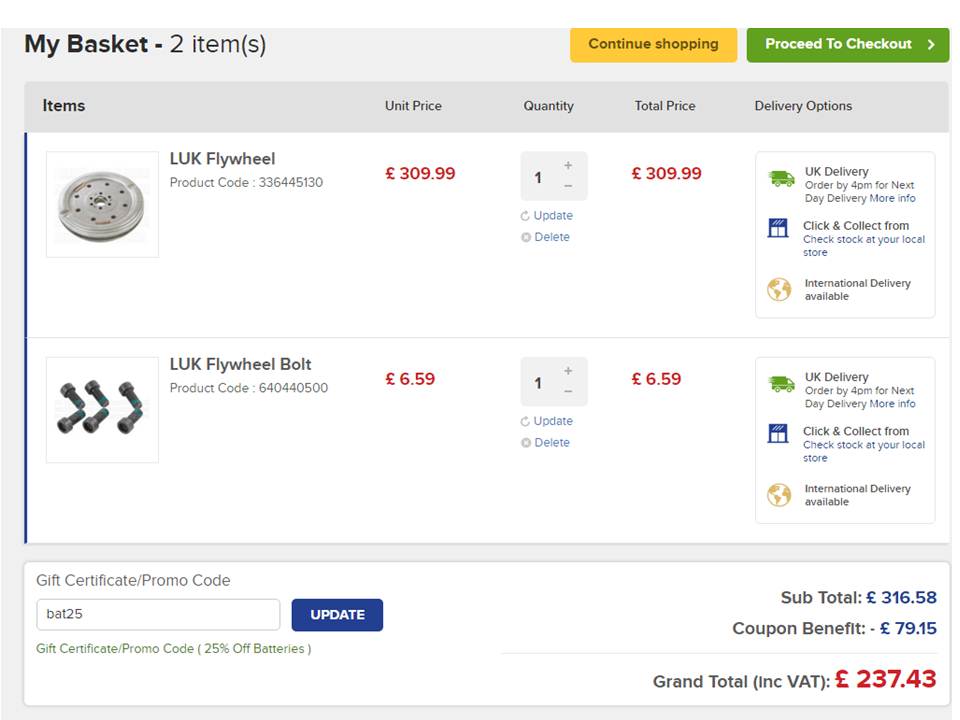This screenshot has height=720, width=960.
Task: Click the delete cross icon beside LUK Flywheel's Delete
Action: [x=526, y=238]
